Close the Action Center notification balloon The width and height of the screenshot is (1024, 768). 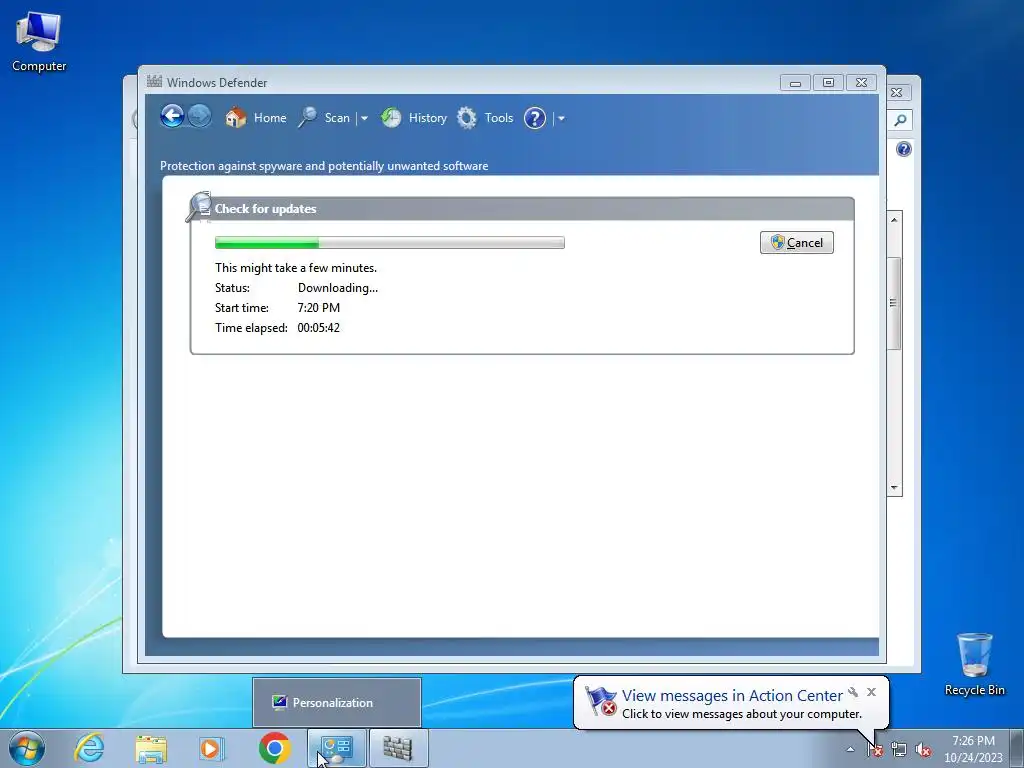click(871, 692)
